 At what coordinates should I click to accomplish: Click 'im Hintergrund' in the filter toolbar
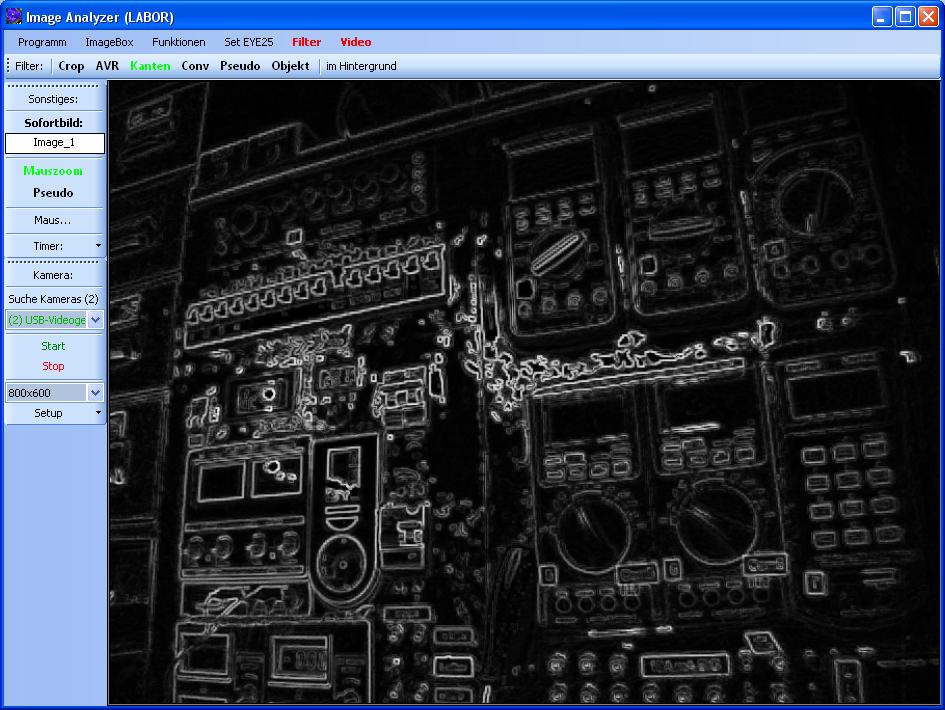point(361,66)
